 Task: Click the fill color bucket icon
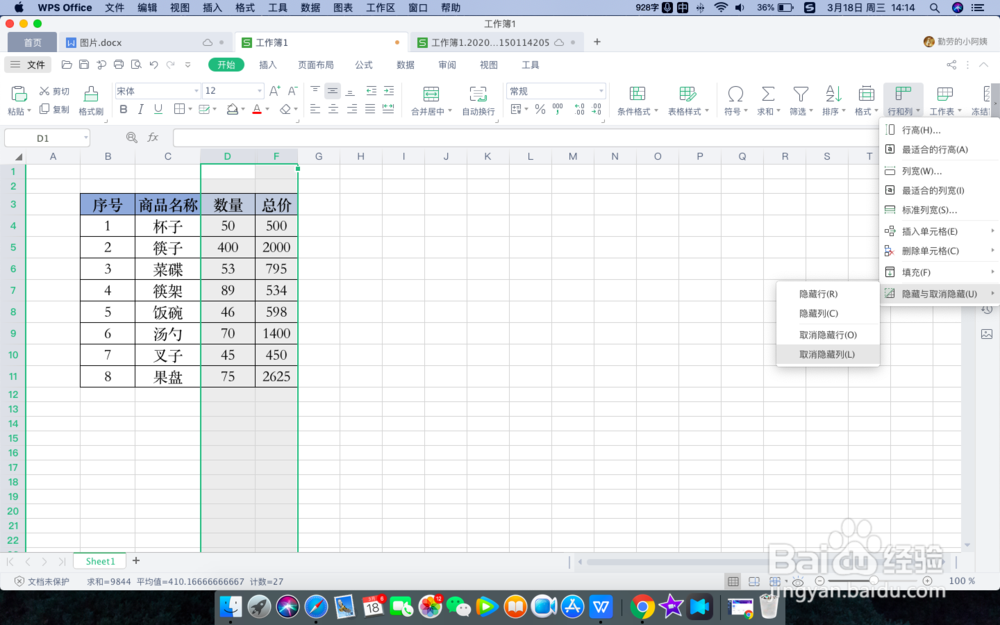[233, 109]
